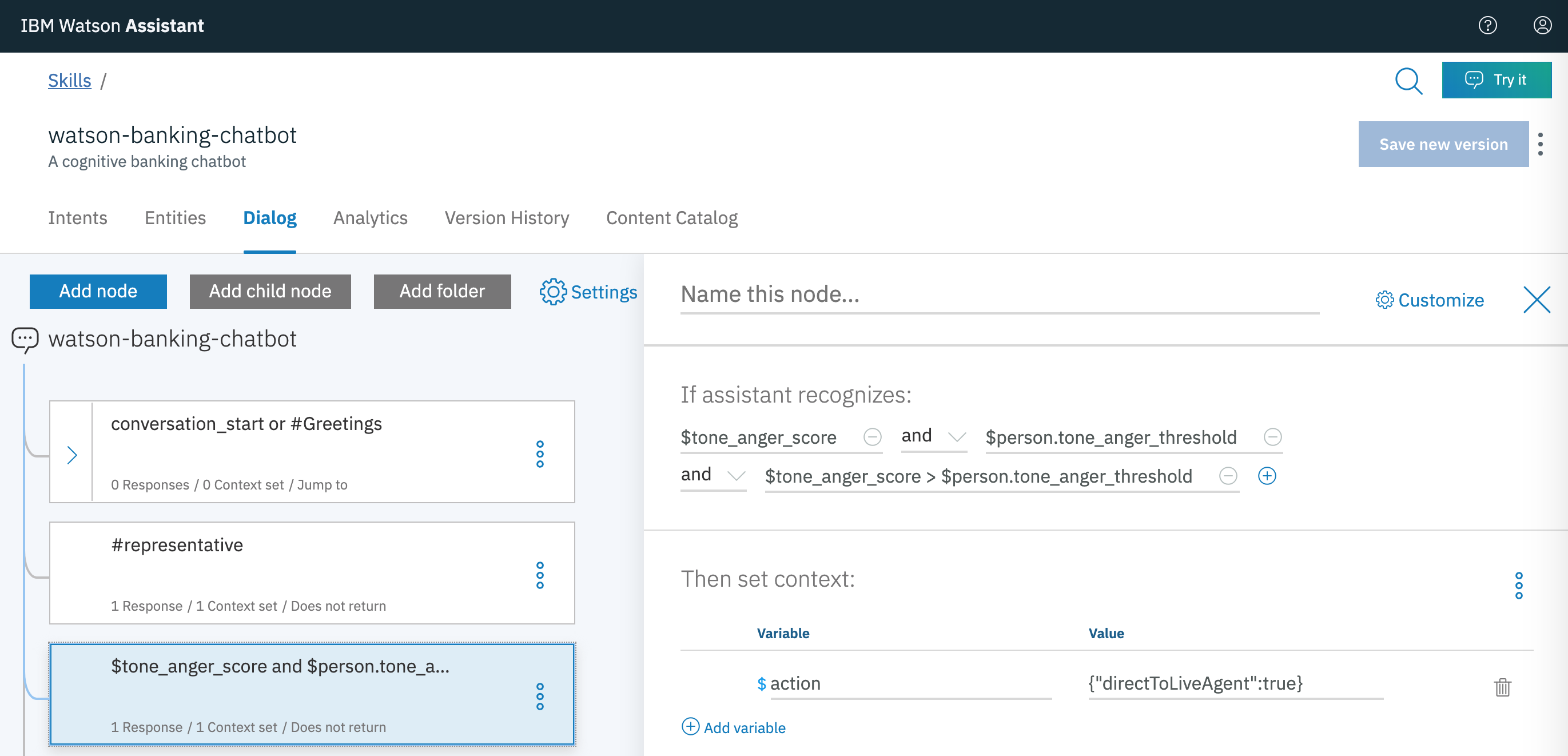1568x756 pixels.
Task: Click the search magnifier icon
Action: [1408, 81]
